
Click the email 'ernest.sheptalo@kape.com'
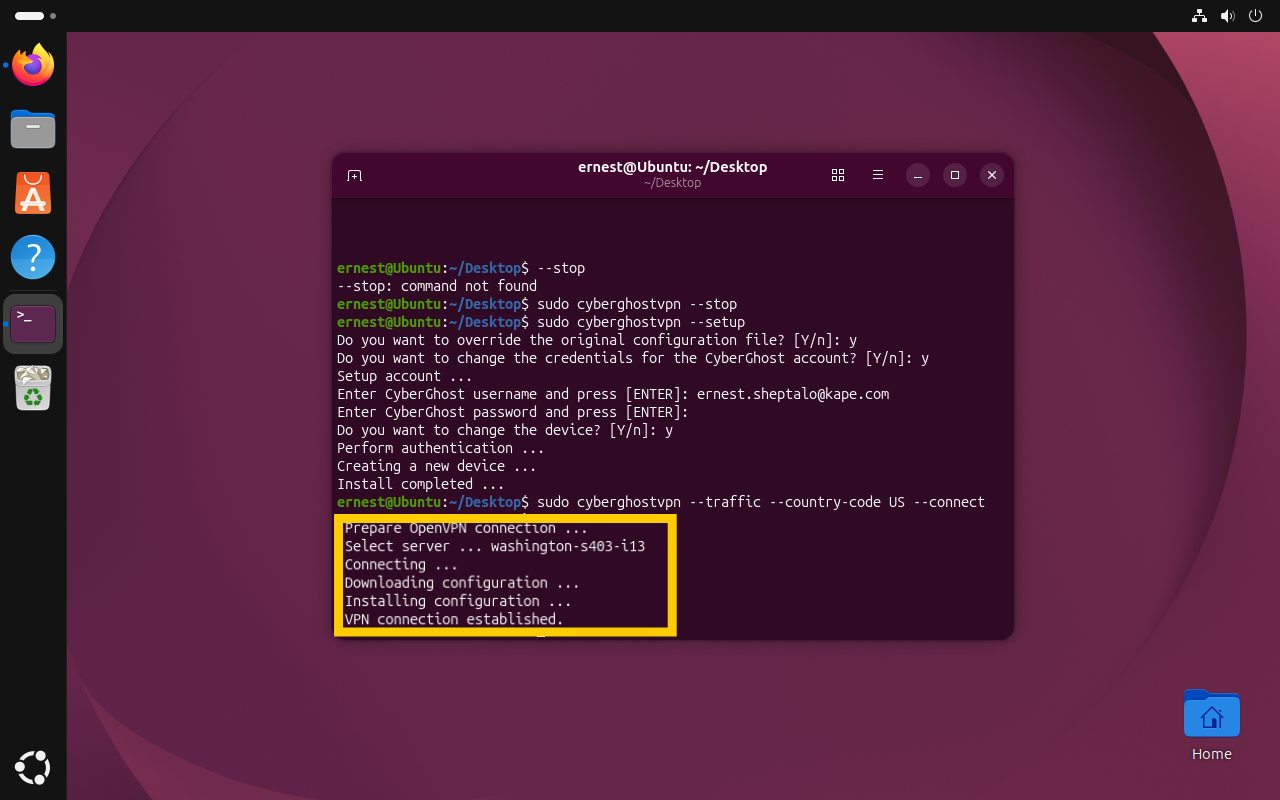click(x=793, y=394)
